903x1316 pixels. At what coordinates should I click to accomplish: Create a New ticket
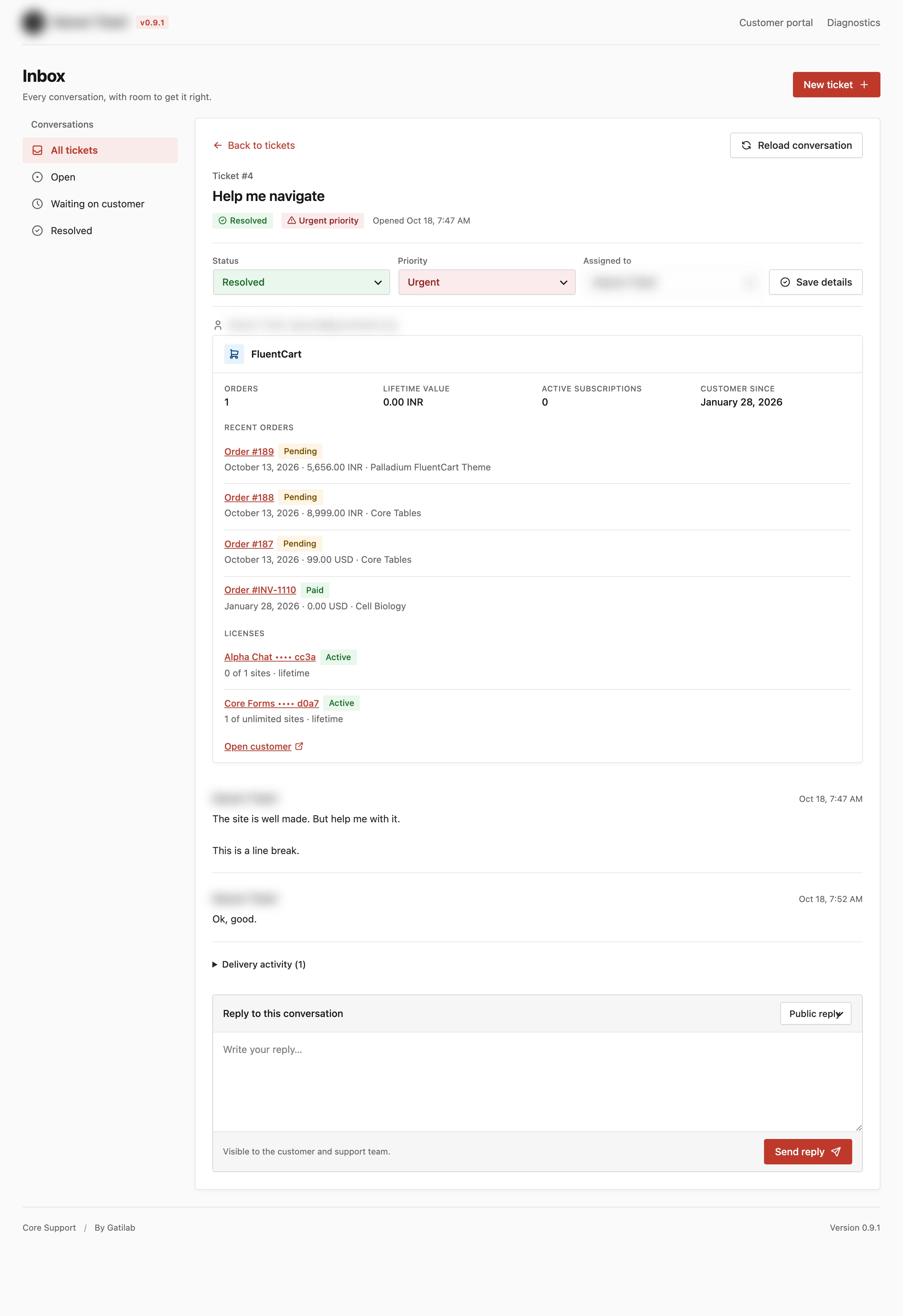pyautogui.click(x=836, y=84)
